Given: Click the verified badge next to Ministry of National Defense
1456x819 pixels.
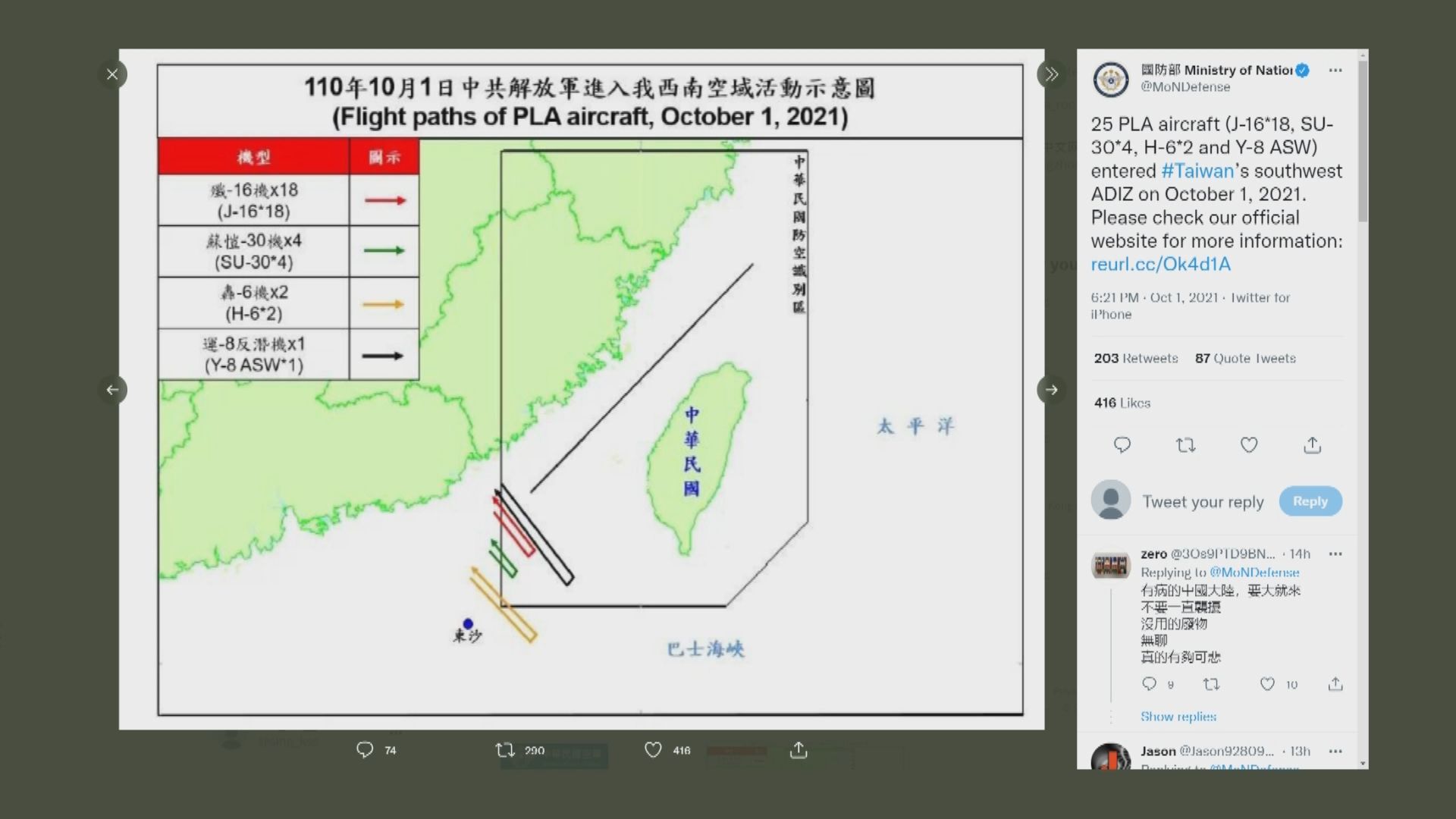Looking at the screenshot, I should (1301, 70).
